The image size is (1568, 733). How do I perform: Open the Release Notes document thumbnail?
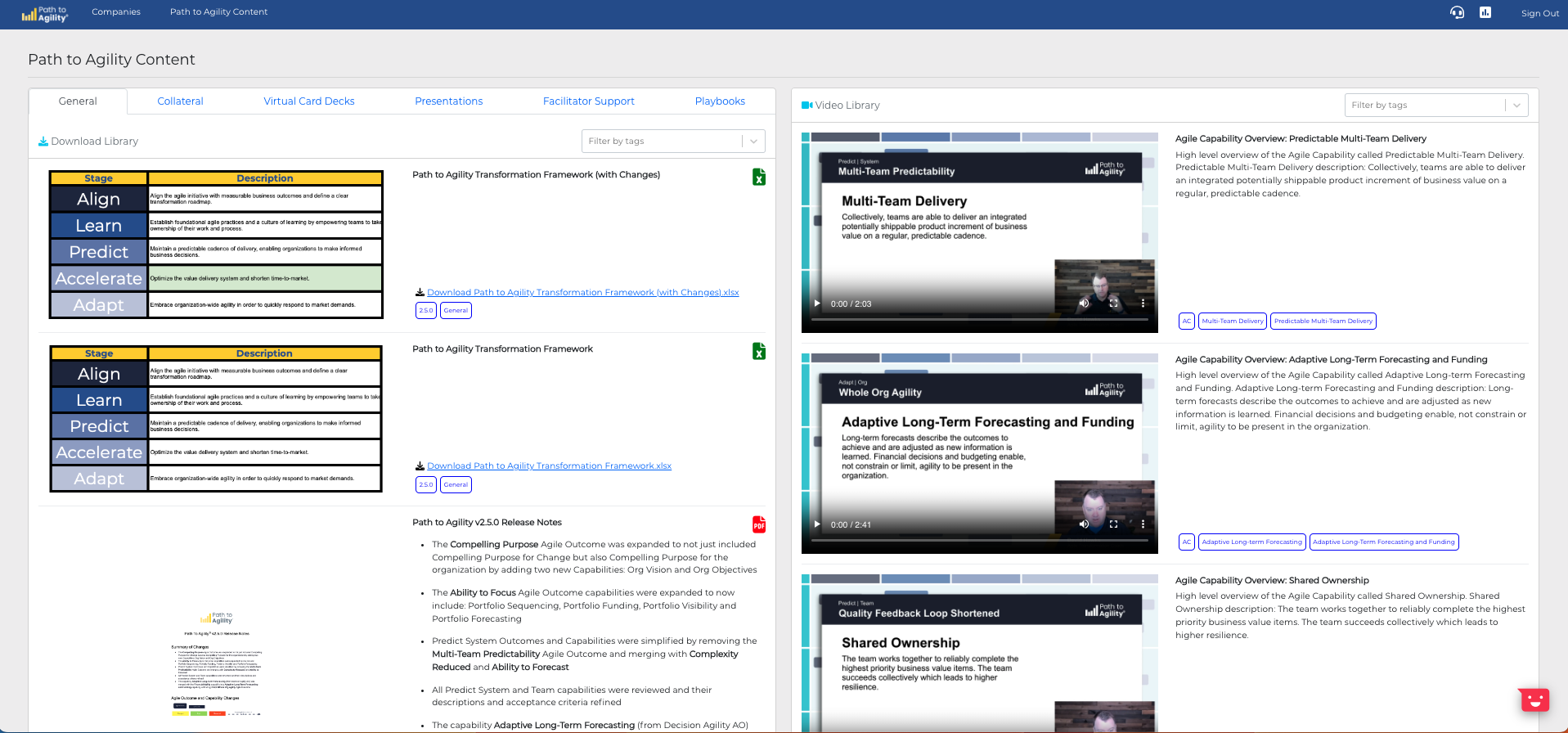(217, 664)
